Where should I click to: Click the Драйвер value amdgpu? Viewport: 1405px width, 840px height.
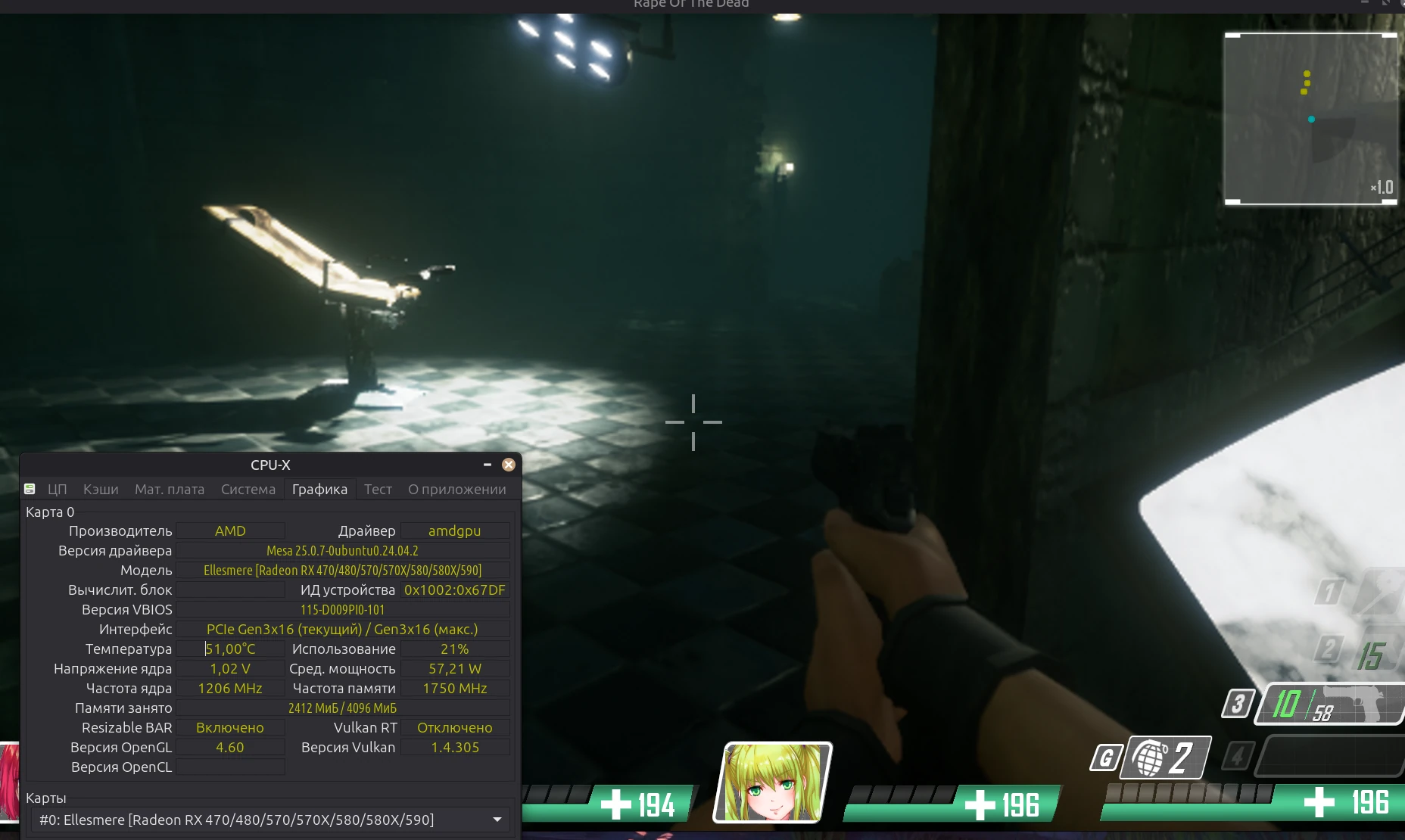(455, 531)
